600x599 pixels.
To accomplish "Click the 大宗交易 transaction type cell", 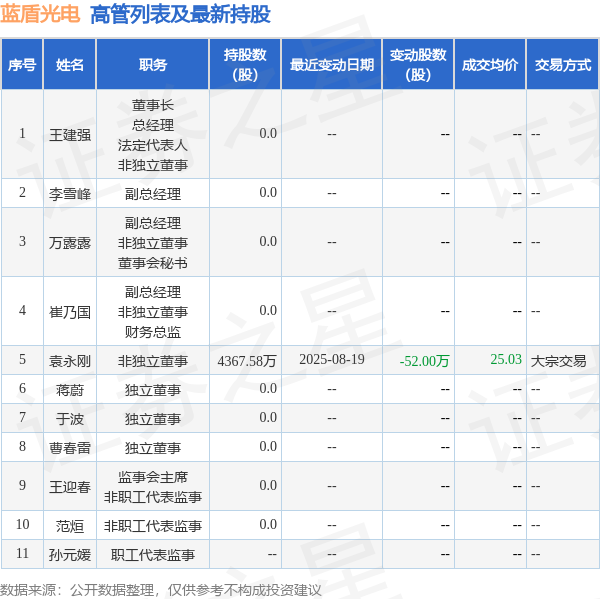I will pyautogui.click(x=559, y=361).
